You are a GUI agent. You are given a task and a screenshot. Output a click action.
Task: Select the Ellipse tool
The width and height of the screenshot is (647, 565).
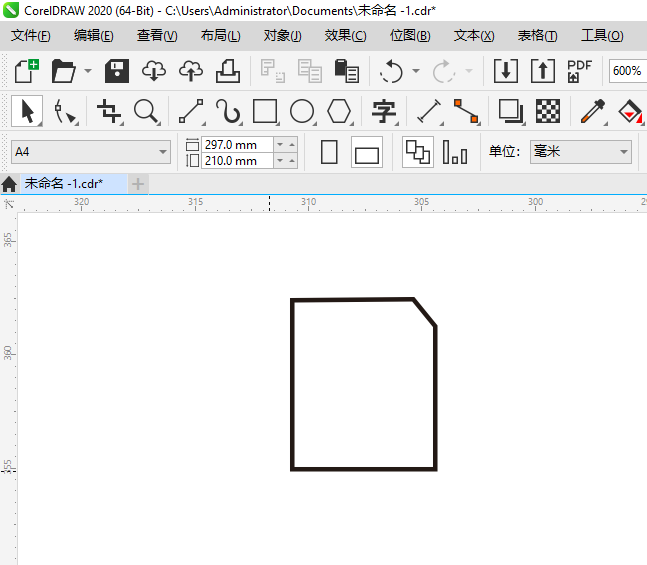[x=302, y=111]
